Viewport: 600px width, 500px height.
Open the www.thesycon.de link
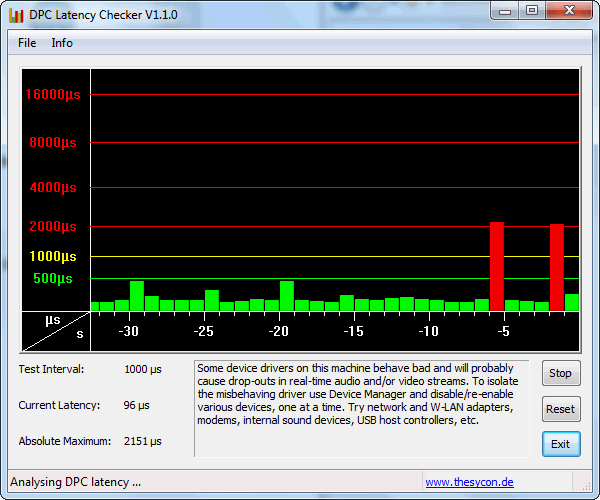click(x=469, y=482)
